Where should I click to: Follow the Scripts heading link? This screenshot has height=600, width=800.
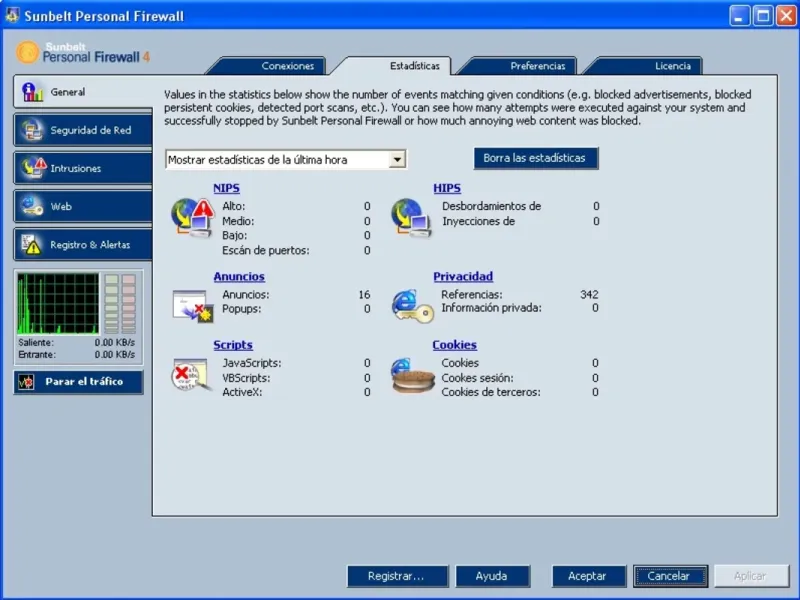tap(233, 345)
